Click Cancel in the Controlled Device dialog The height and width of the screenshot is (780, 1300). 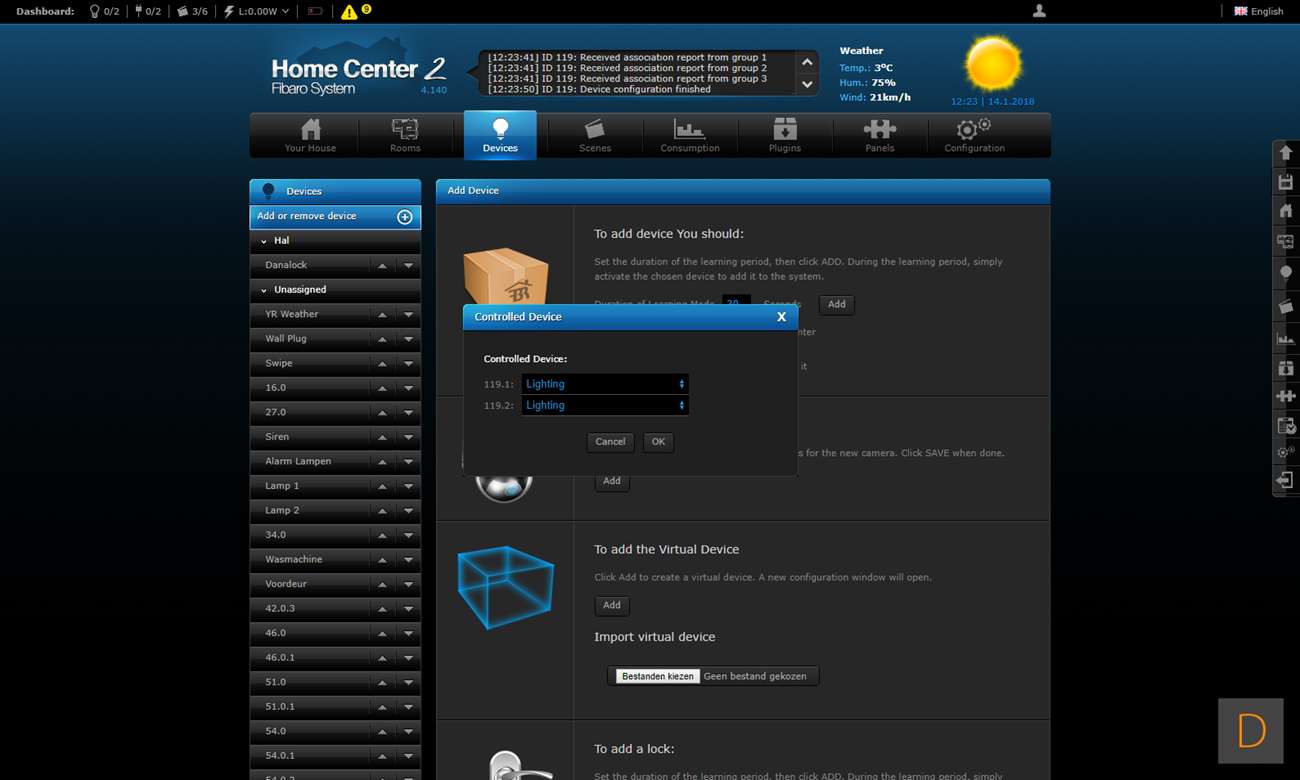click(610, 442)
